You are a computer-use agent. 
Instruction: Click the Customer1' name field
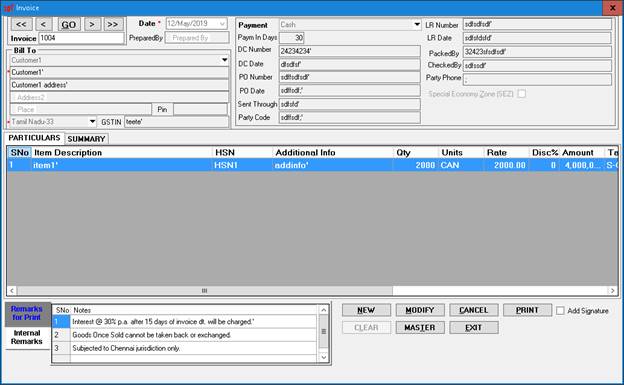(x=119, y=72)
